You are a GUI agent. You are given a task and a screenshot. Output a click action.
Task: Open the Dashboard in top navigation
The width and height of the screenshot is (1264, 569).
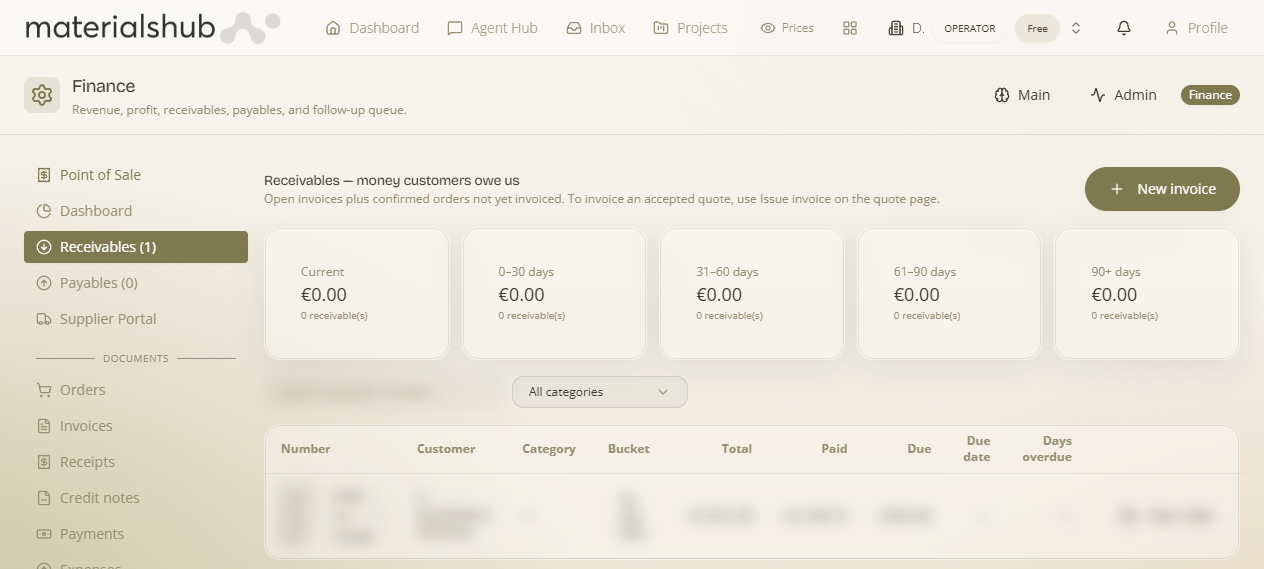[372, 28]
